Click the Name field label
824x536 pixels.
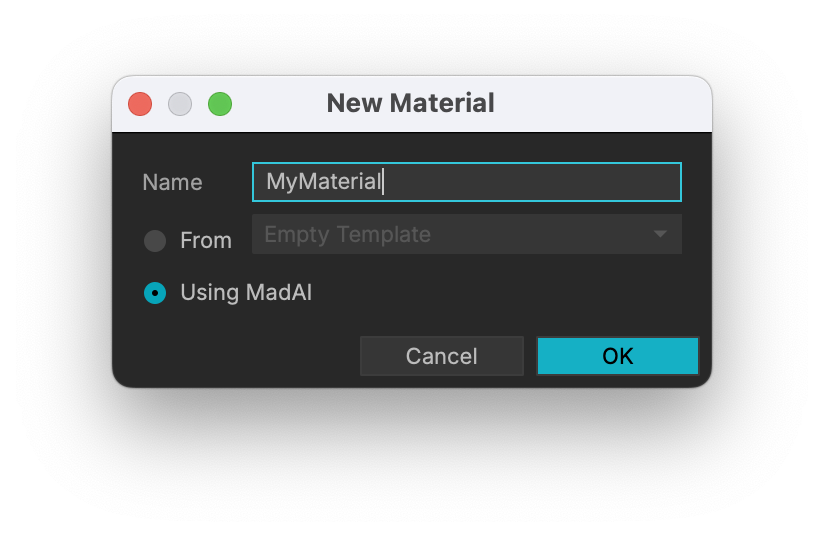(x=172, y=182)
